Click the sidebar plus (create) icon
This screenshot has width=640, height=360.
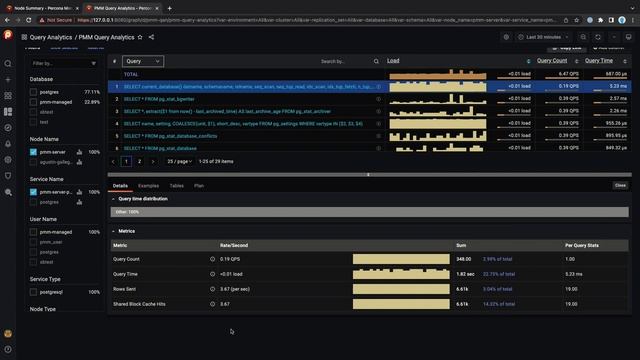point(8,80)
